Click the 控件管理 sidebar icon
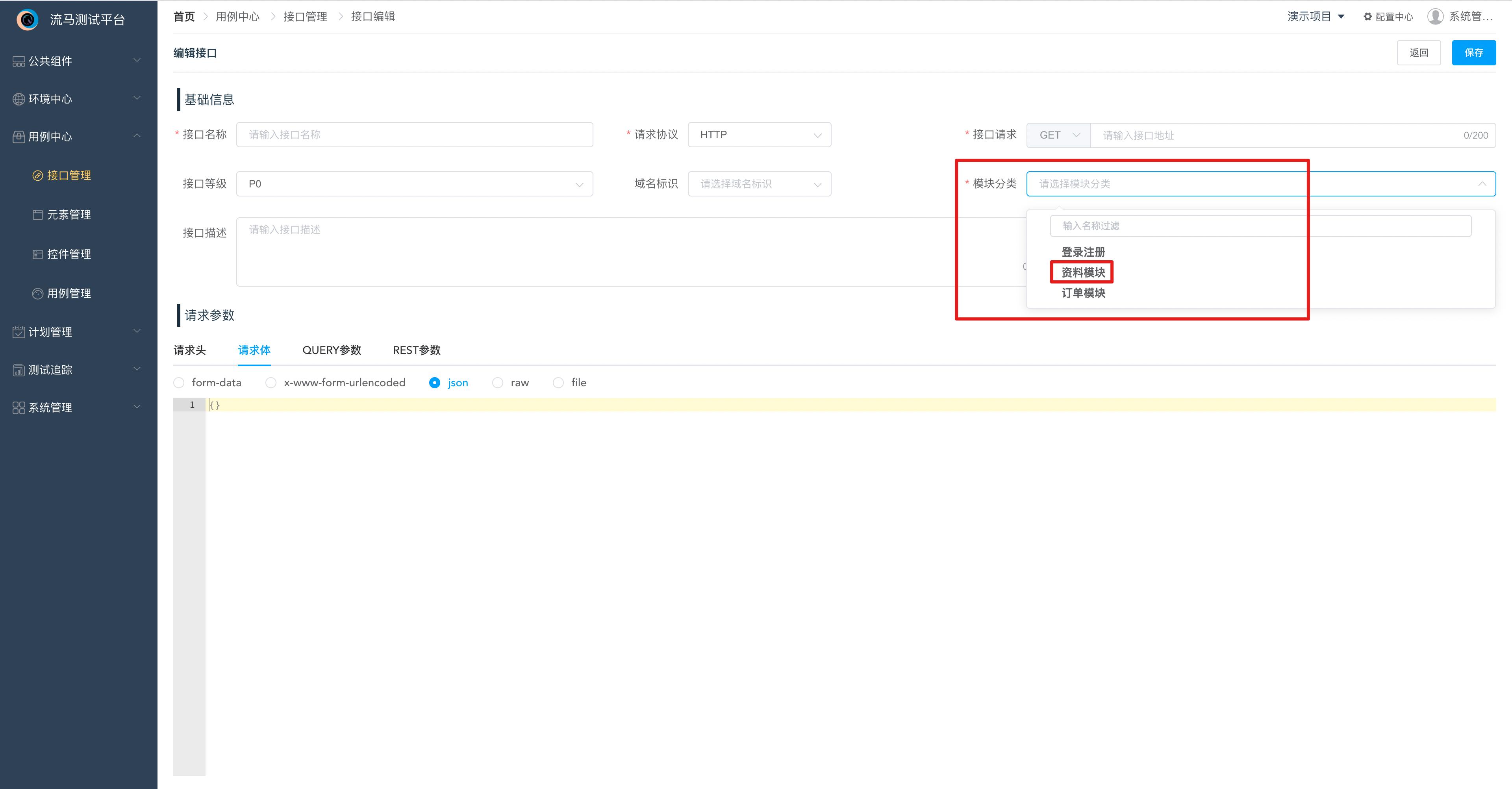The image size is (1512, 789). coord(37,254)
